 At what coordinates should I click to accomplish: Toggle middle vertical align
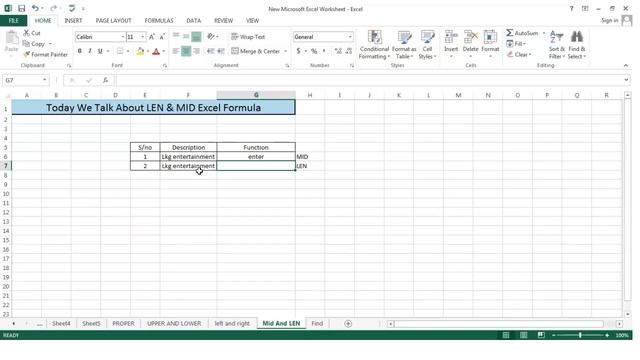coord(186,37)
